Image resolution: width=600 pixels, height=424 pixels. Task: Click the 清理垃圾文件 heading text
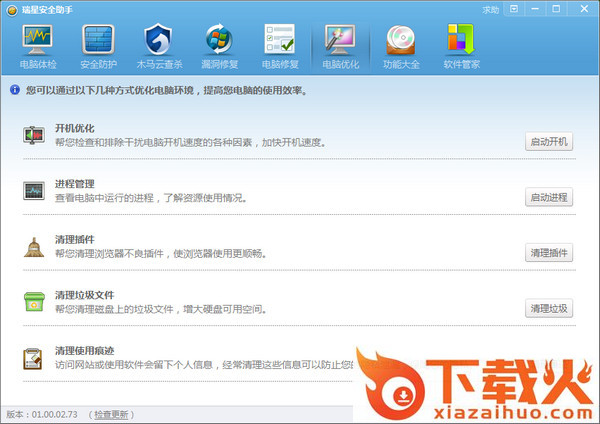(x=85, y=295)
